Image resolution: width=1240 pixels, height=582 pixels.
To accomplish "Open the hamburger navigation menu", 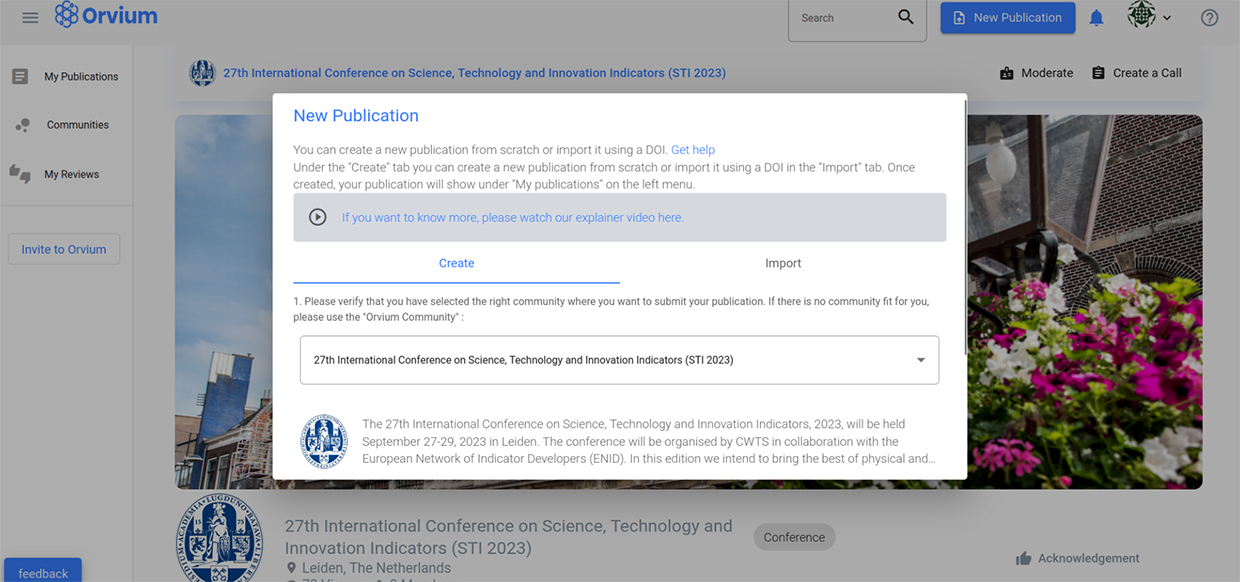I will pos(30,18).
